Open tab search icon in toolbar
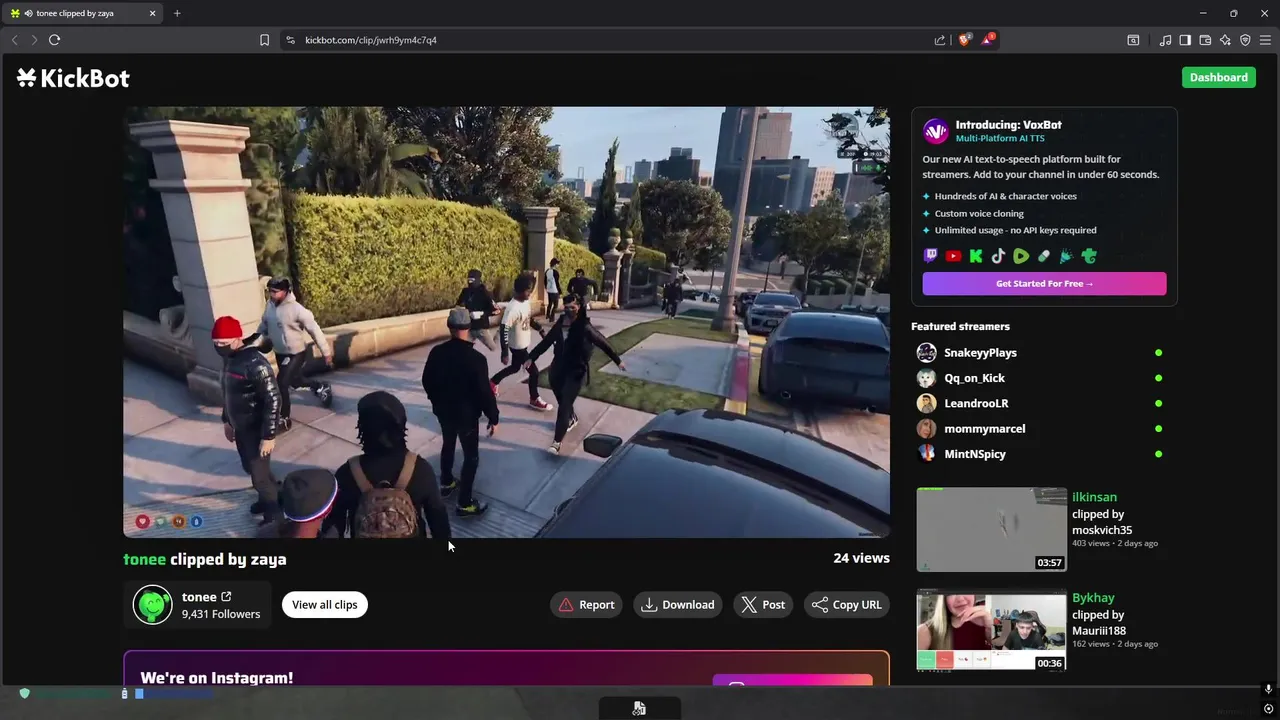The width and height of the screenshot is (1280, 720). click(1133, 40)
